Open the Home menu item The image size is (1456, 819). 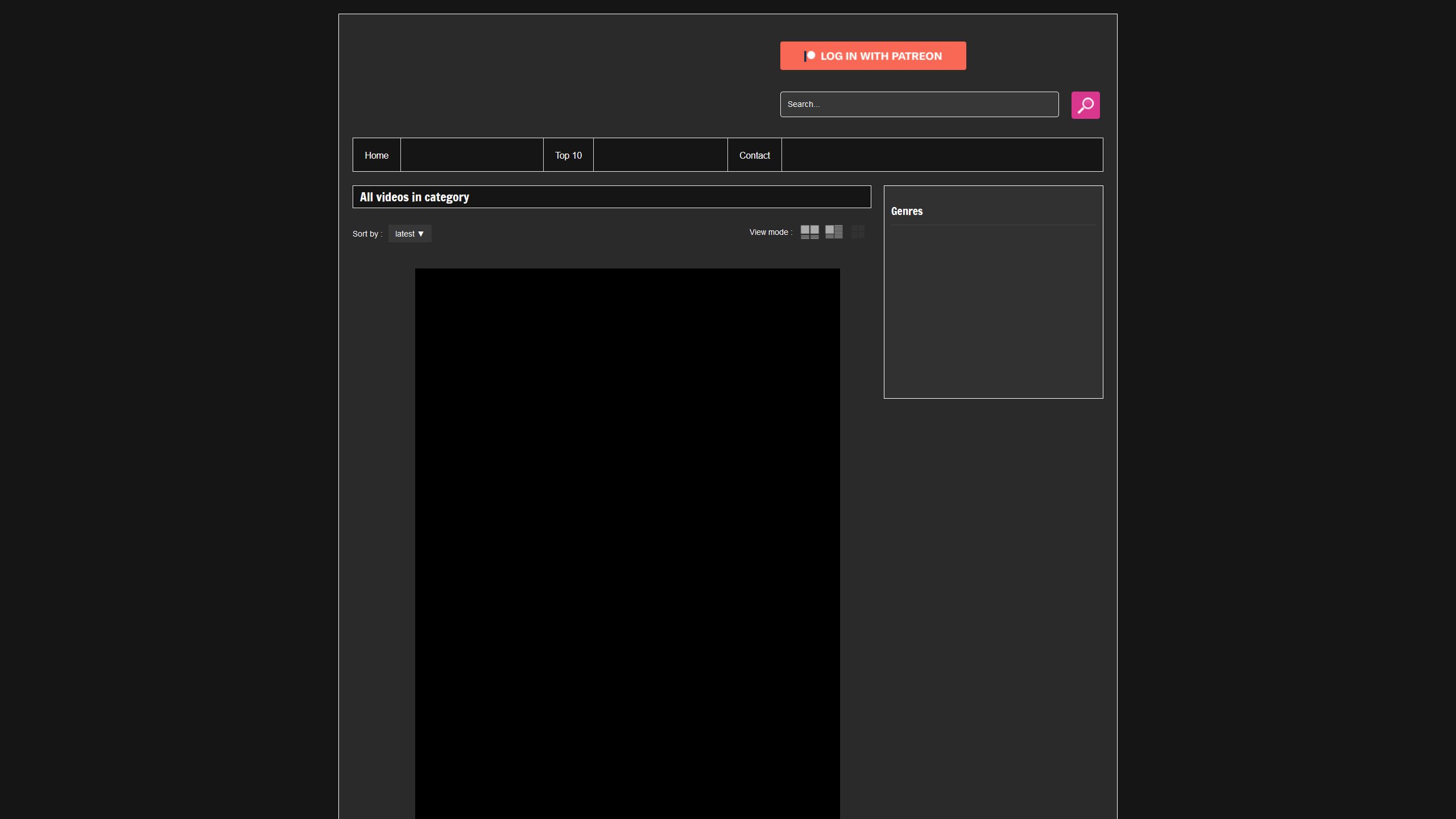coord(377,155)
